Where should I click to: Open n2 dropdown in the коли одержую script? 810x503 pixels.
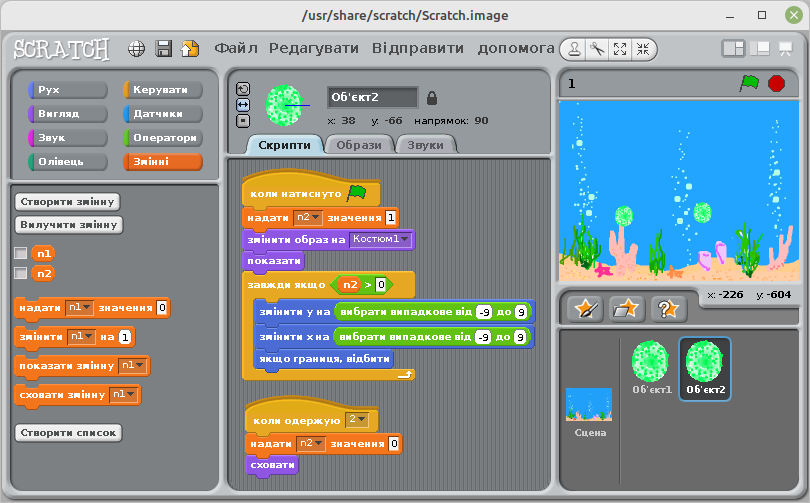click(311, 443)
